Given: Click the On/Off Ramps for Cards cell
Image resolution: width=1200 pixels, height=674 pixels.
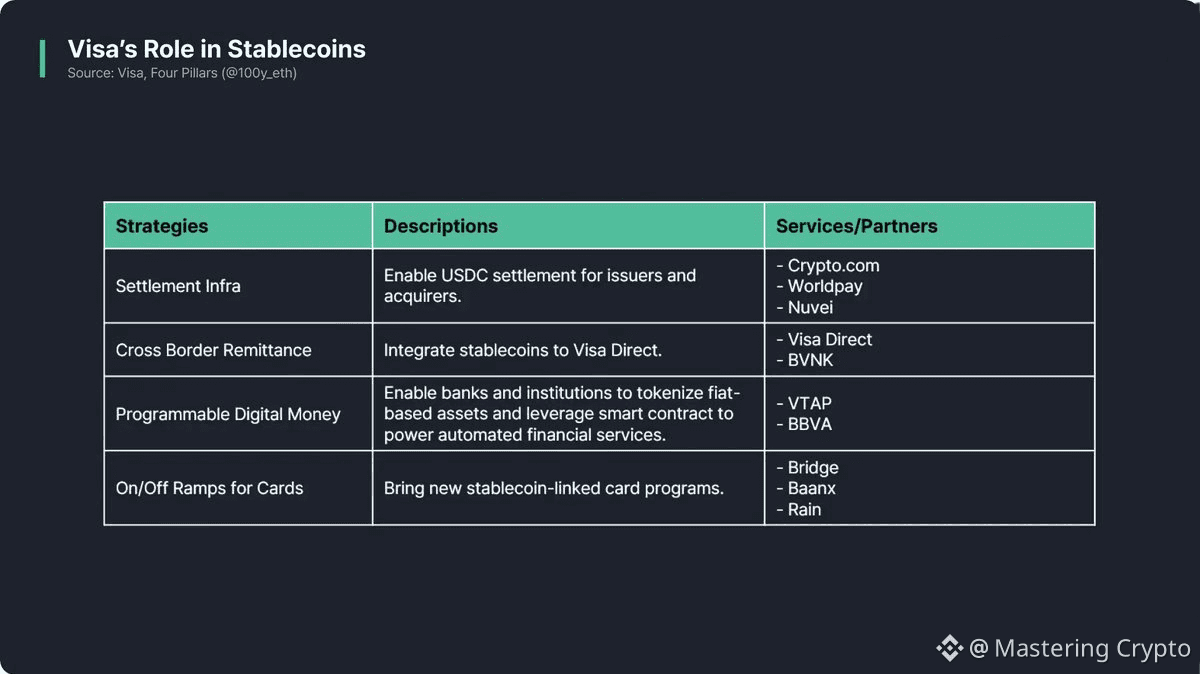Looking at the screenshot, I should [x=209, y=488].
